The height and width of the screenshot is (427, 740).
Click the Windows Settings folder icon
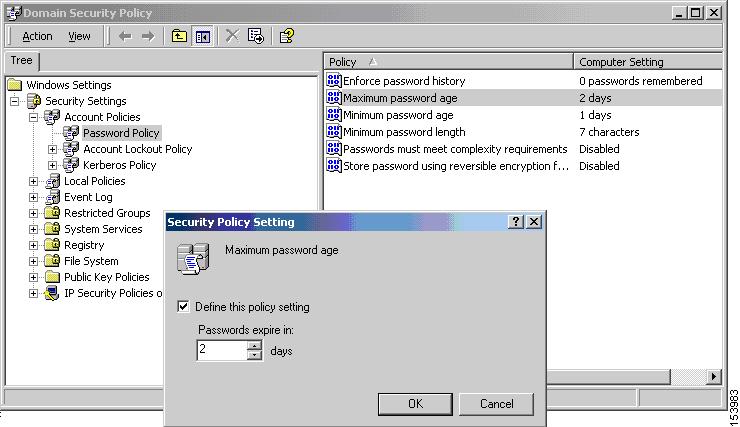(15, 85)
